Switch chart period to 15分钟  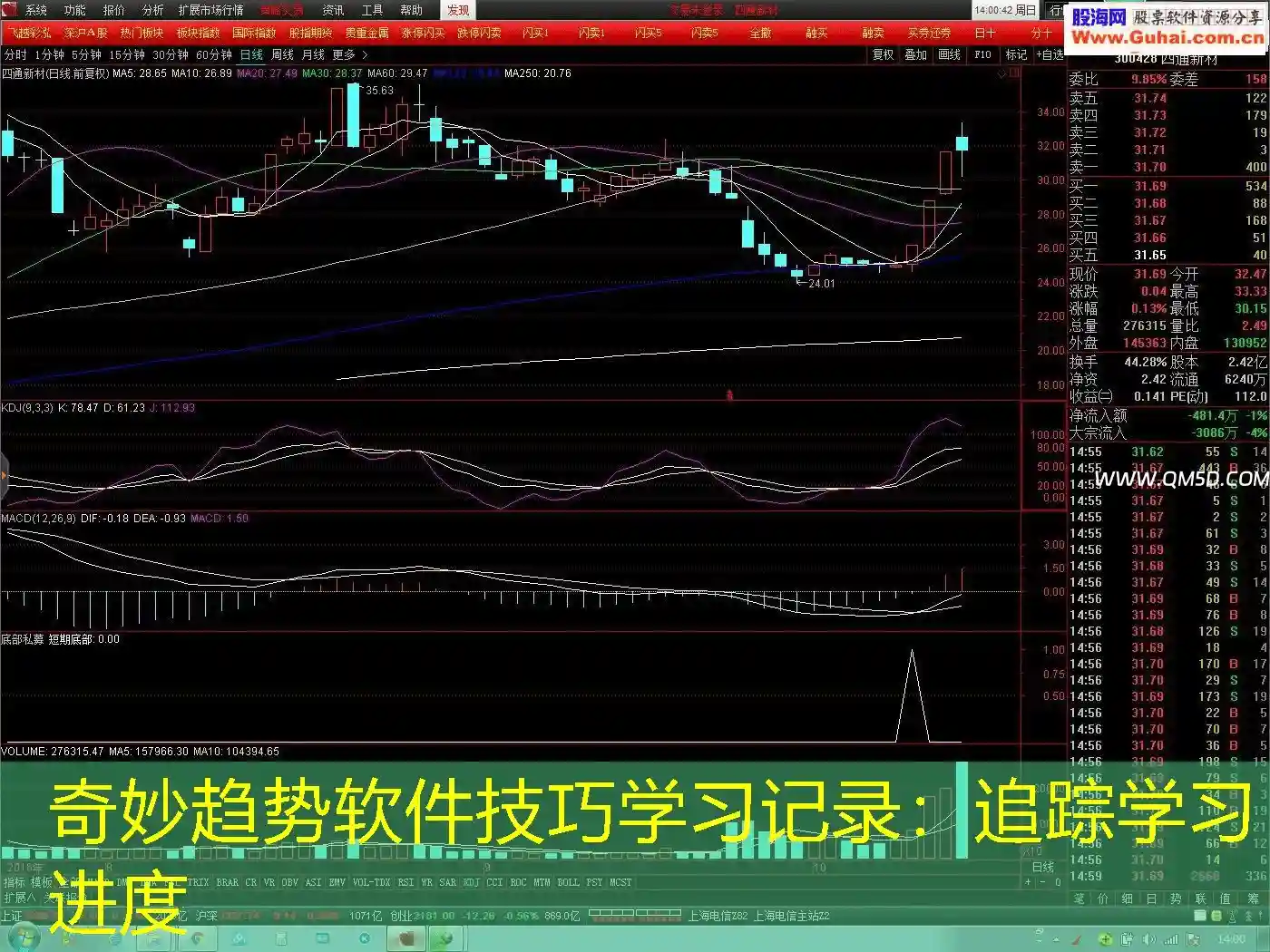[127, 55]
